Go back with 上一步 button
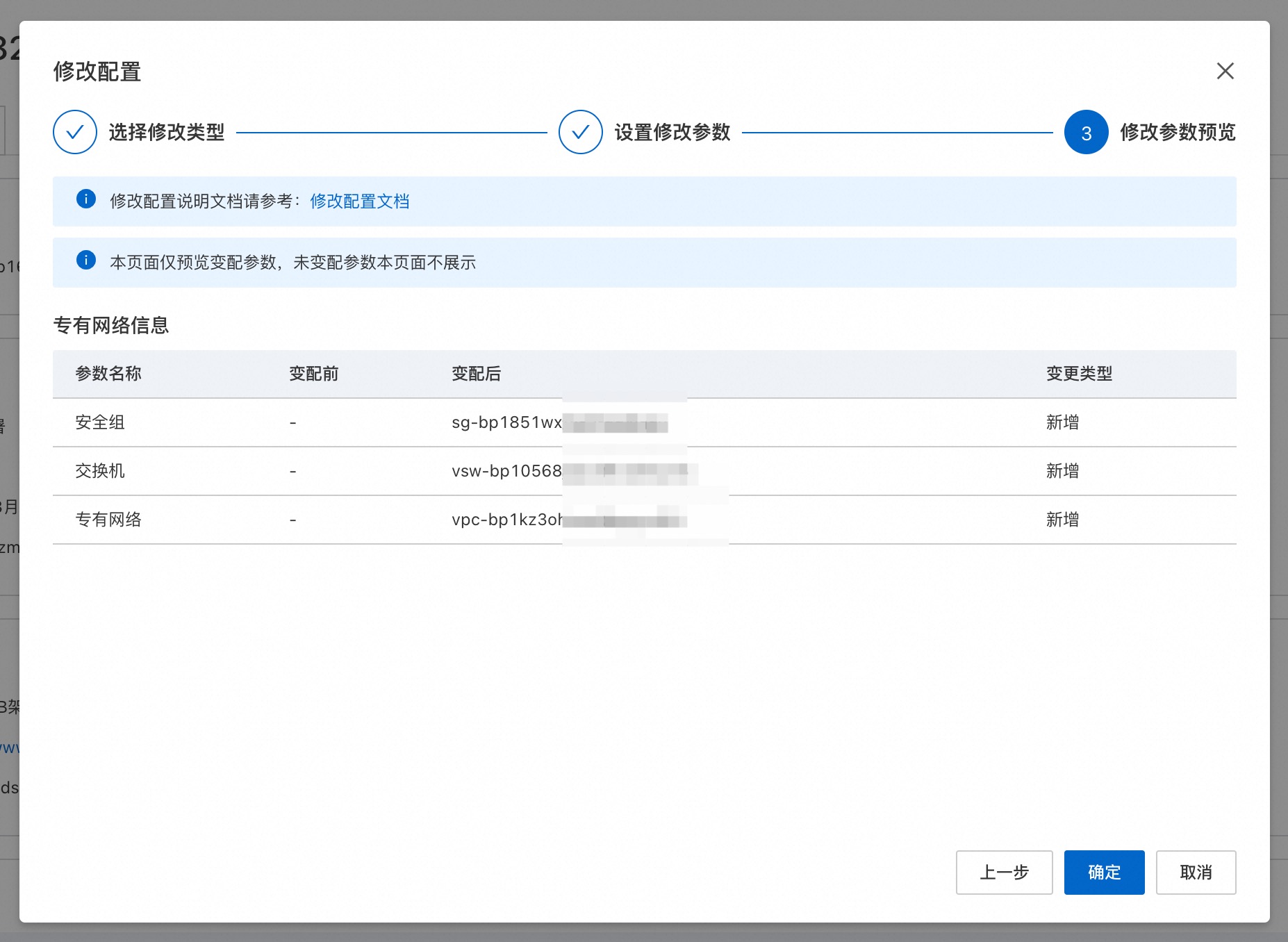The height and width of the screenshot is (942, 1288). pyautogui.click(x=1004, y=873)
